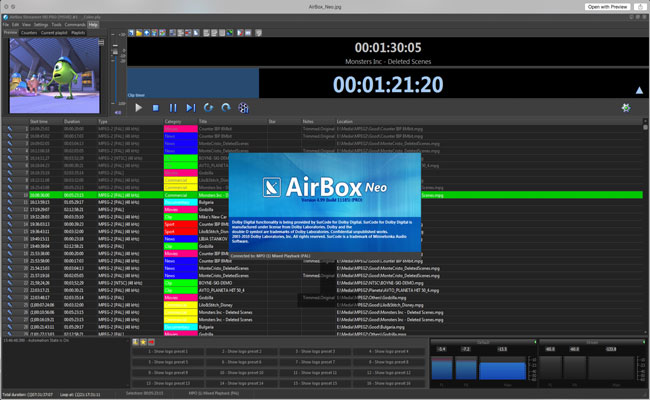Image resolution: width=650 pixels, height=400 pixels.
Task: Click the 'Monsters Inc - Deleted Scenes' caption above timer
Action: [388, 62]
